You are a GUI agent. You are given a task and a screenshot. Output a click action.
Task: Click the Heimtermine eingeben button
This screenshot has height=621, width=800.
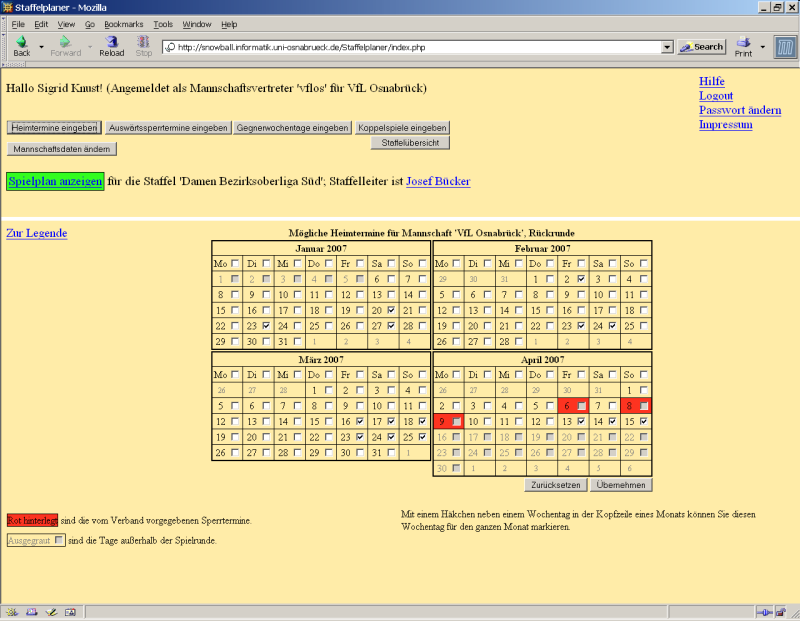[x=54, y=128]
